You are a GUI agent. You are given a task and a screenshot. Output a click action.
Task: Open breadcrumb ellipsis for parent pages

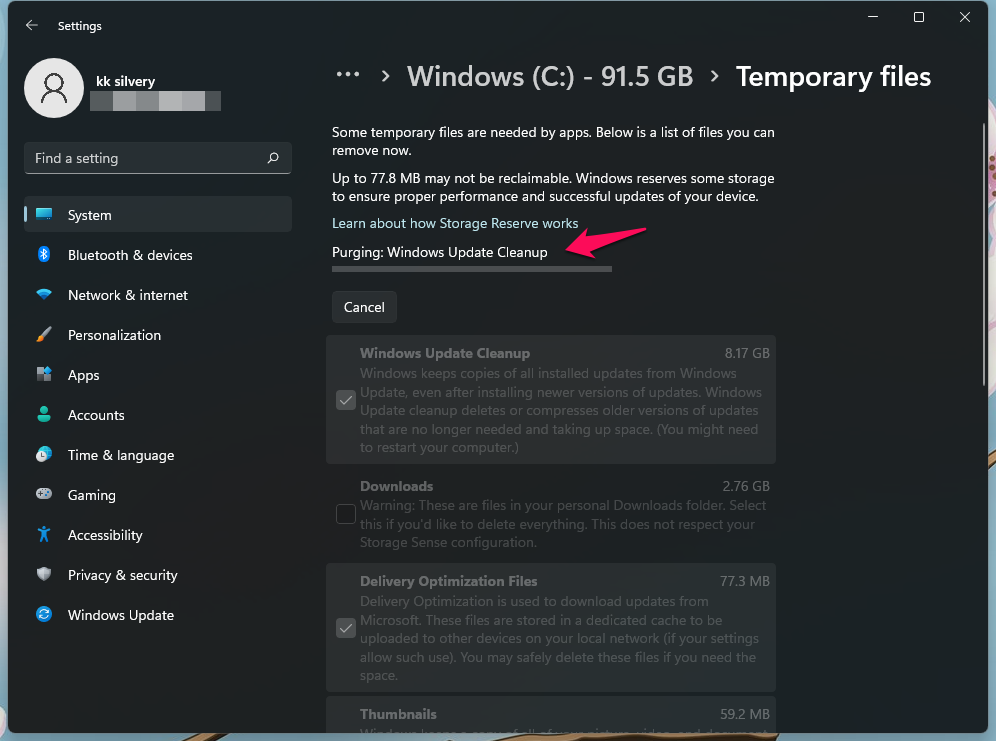click(347, 75)
